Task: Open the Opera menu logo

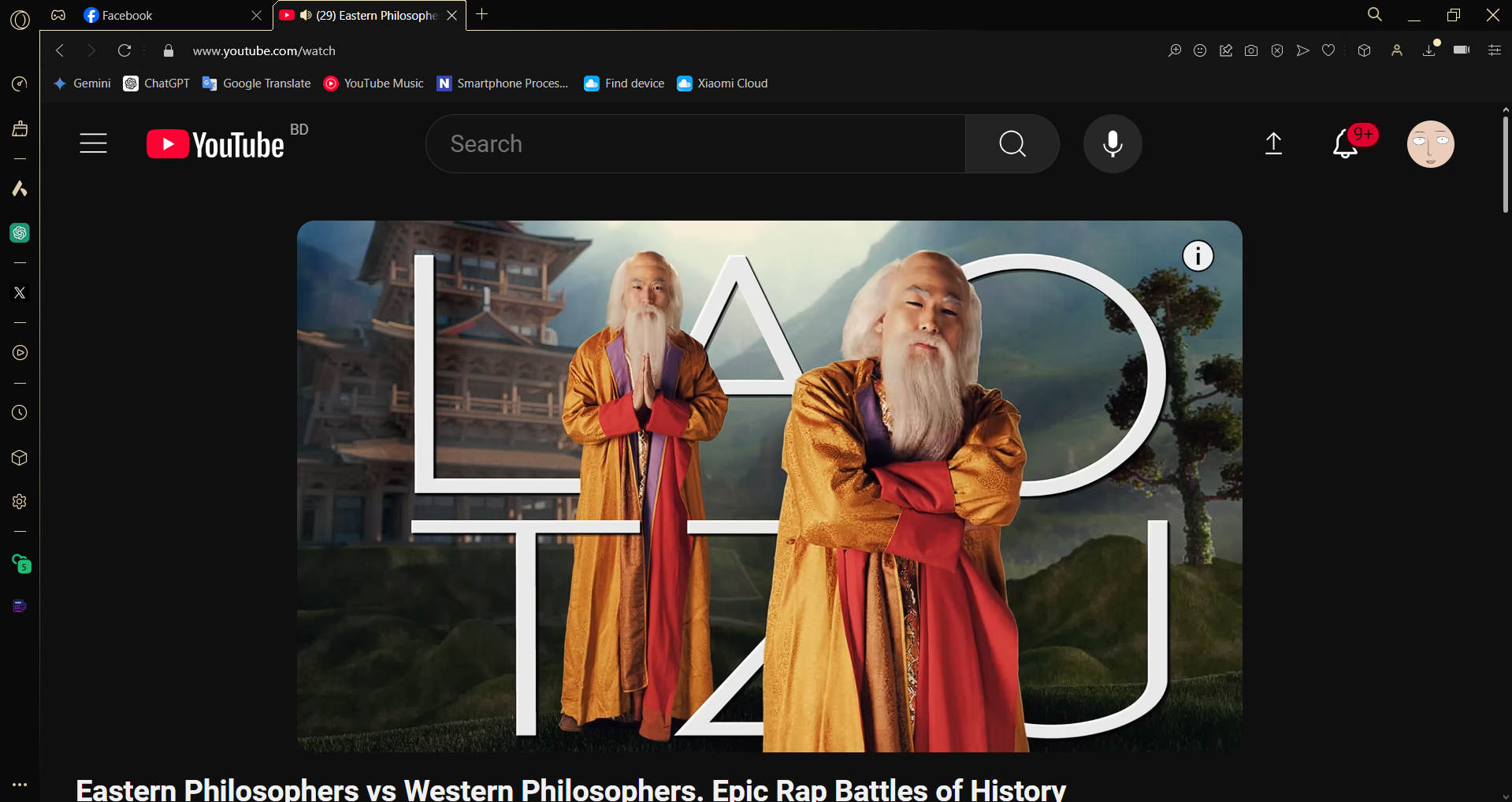Action: pos(20,19)
